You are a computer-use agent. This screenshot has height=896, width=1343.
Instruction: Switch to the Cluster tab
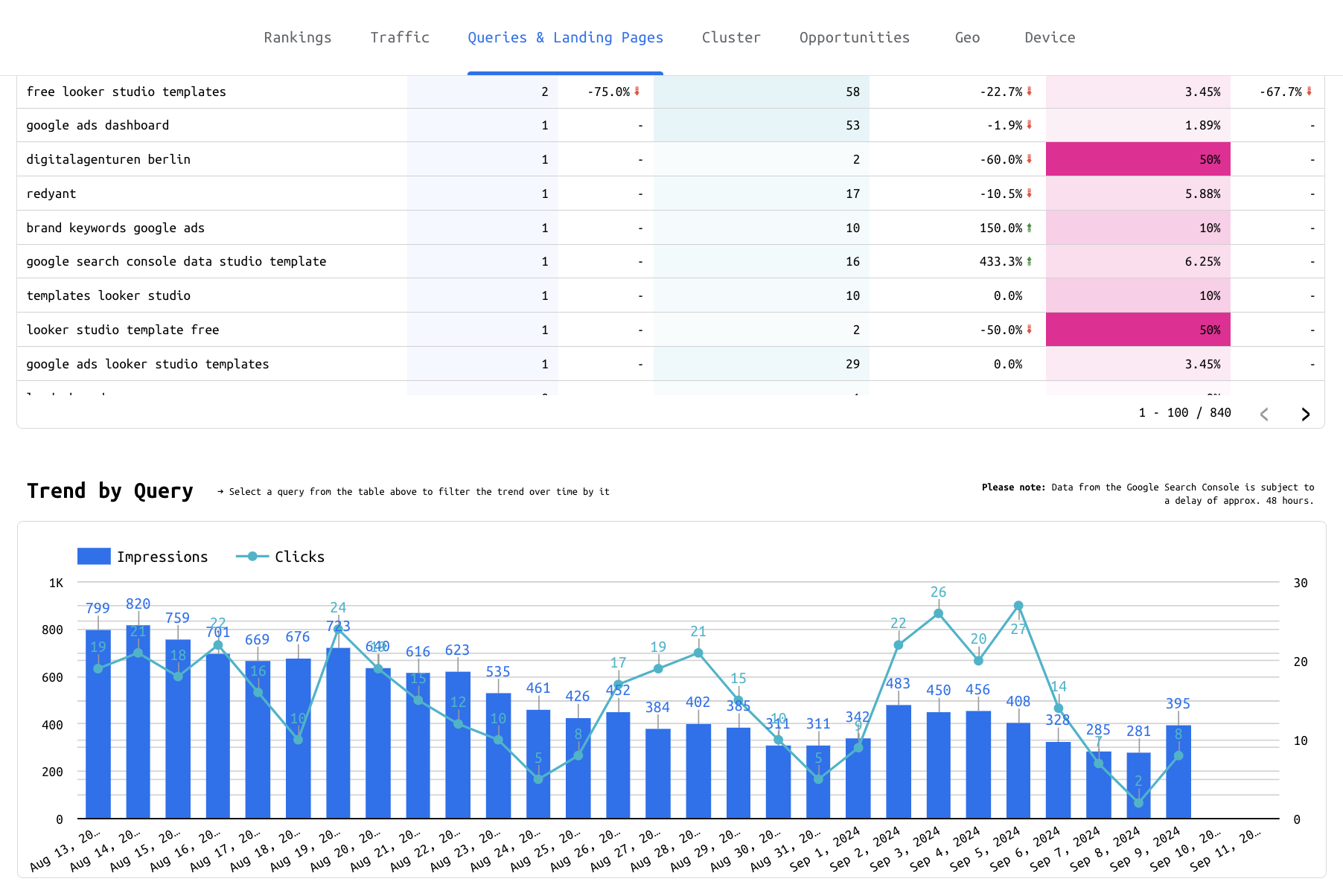pyautogui.click(x=731, y=37)
